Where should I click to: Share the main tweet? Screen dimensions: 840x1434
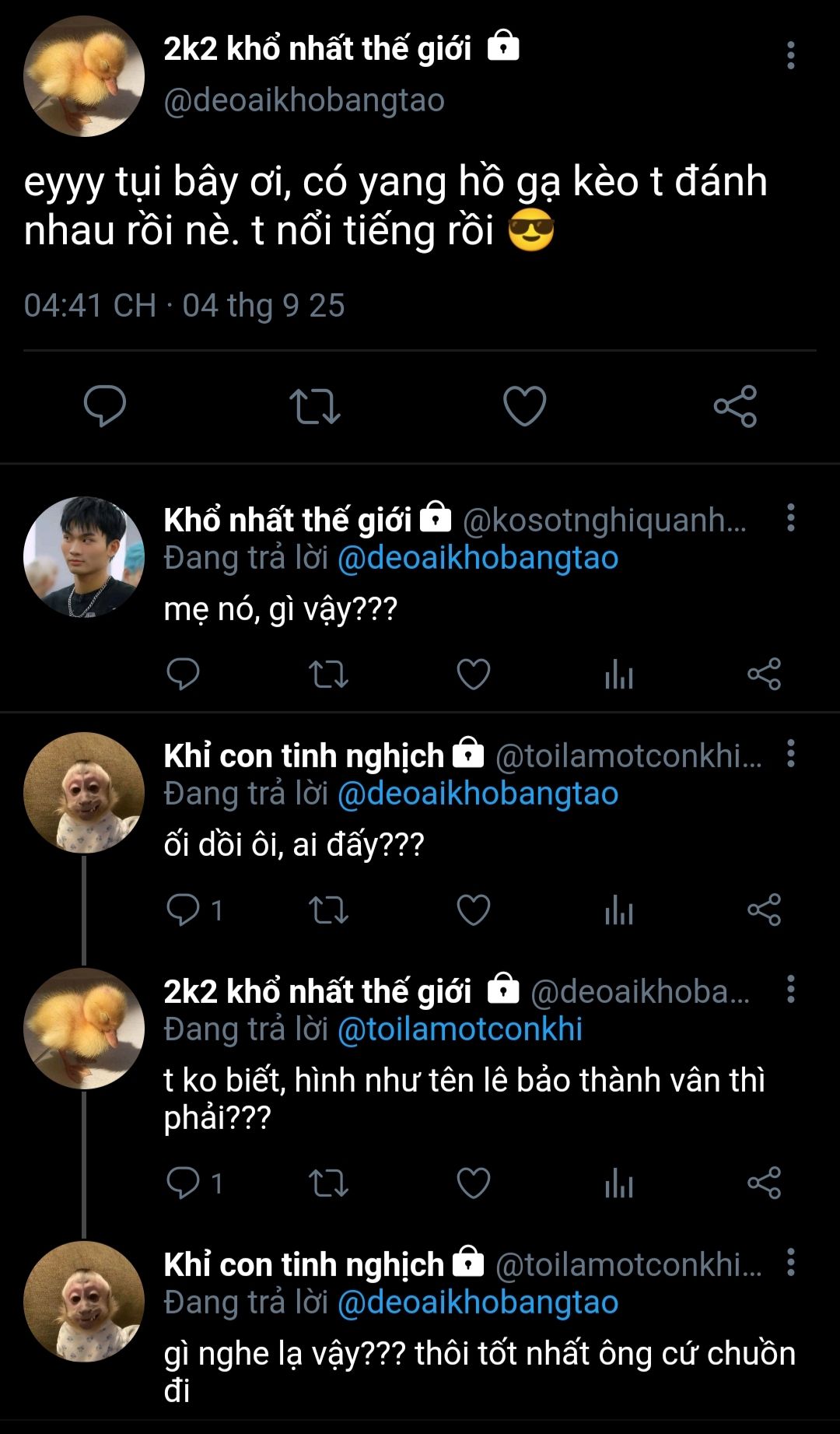point(735,406)
